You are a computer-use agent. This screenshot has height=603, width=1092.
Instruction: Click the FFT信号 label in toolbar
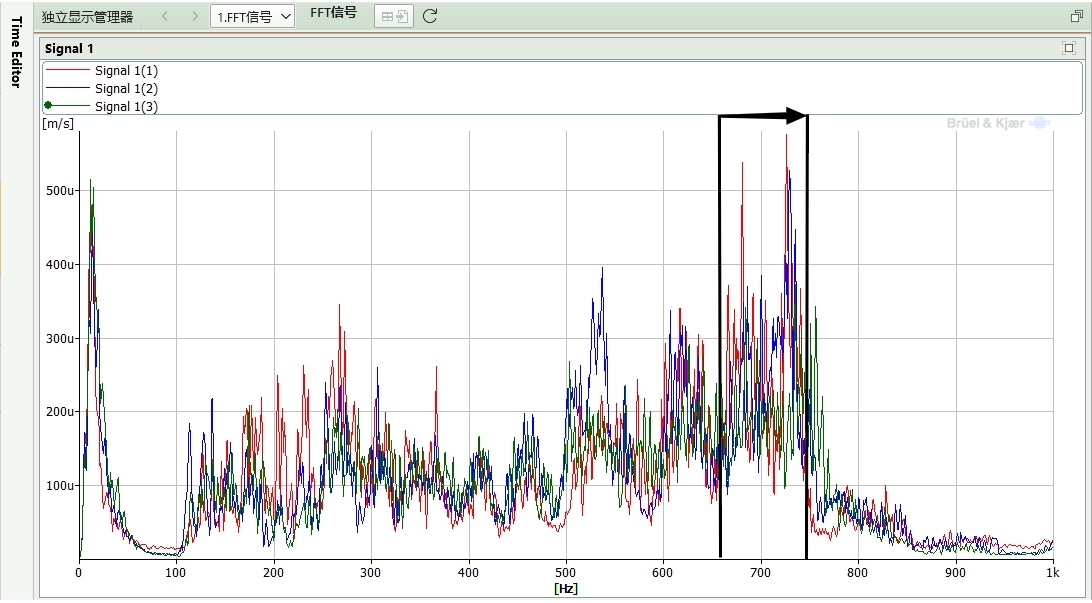coord(333,13)
